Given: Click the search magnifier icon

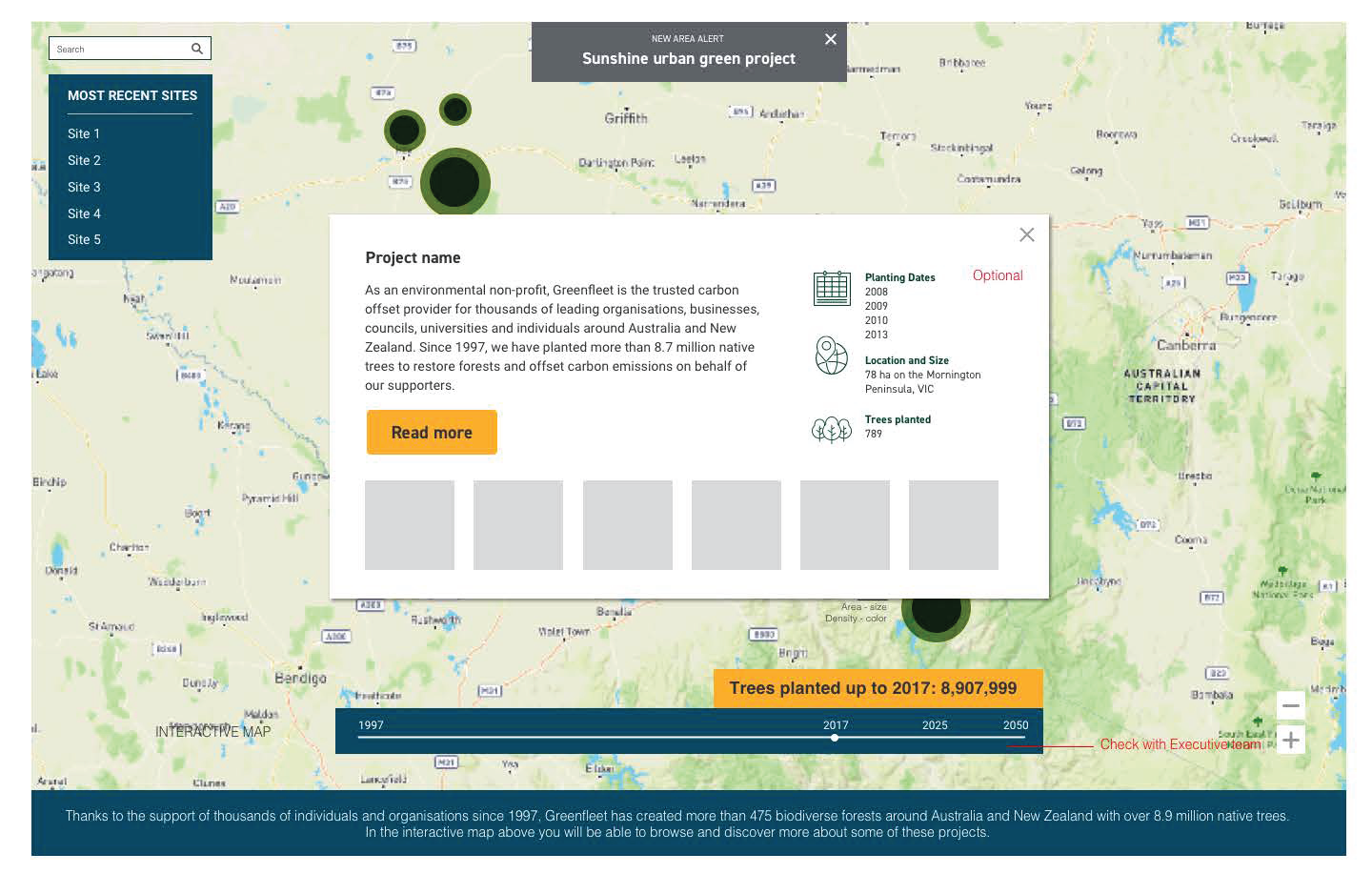Looking at the screenshot, I should (x=197, y=49).
